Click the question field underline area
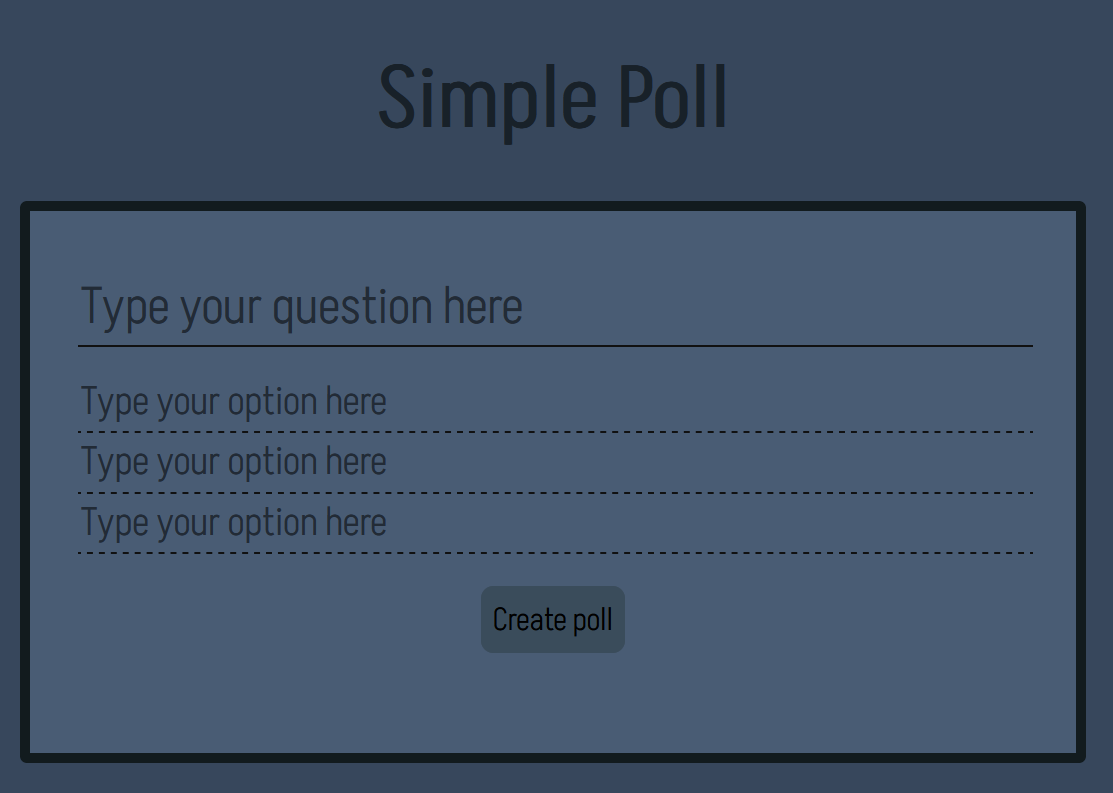This screenshot has width=1113, height=793. pos(553,344)
